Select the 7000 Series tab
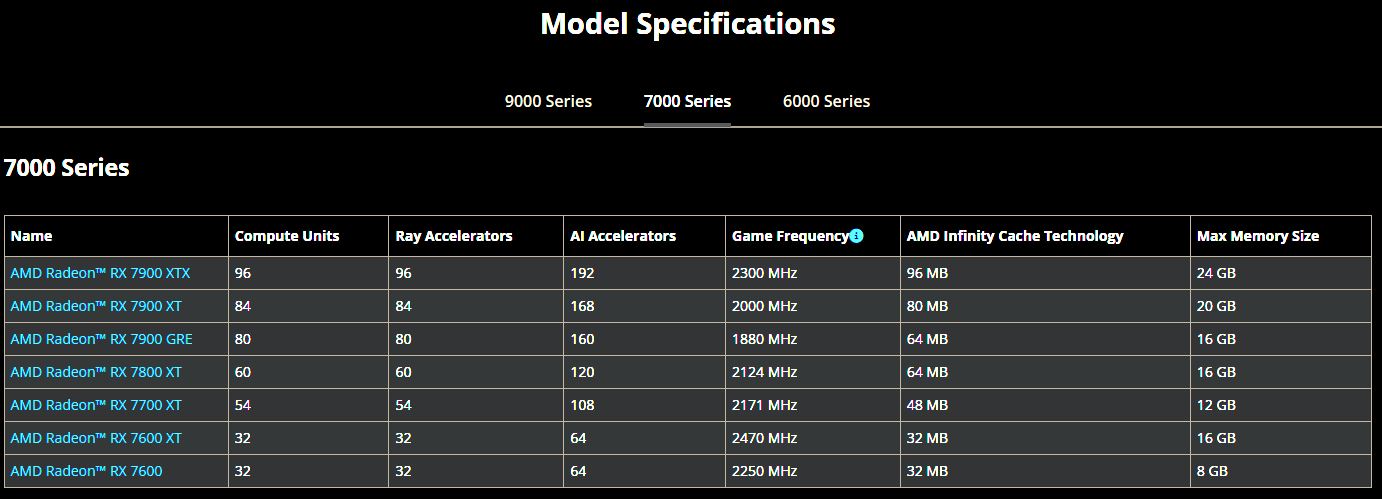The image size is (1382, 499). [687, 101]
